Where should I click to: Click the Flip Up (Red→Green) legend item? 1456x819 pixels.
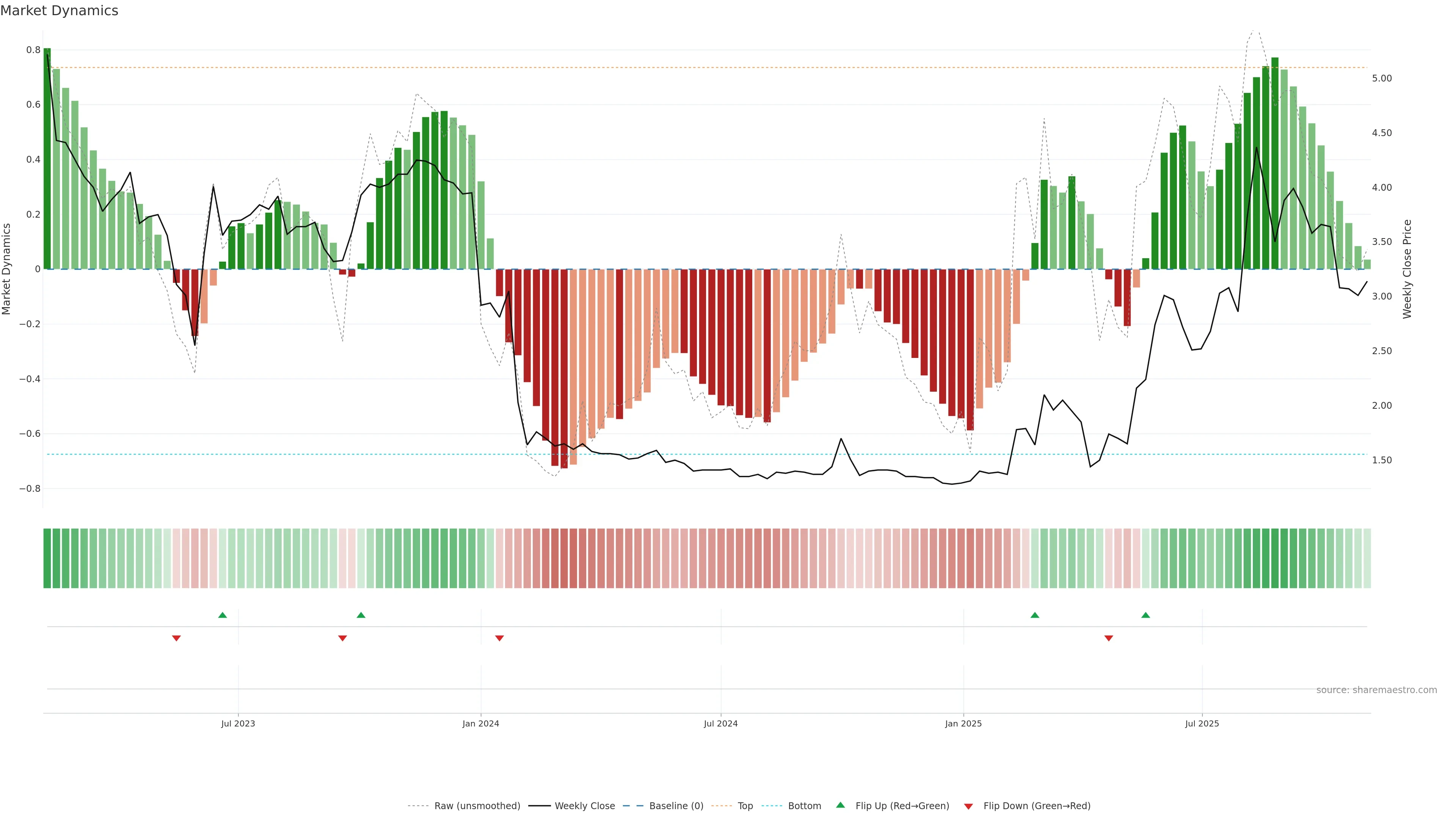coord(902,806)
